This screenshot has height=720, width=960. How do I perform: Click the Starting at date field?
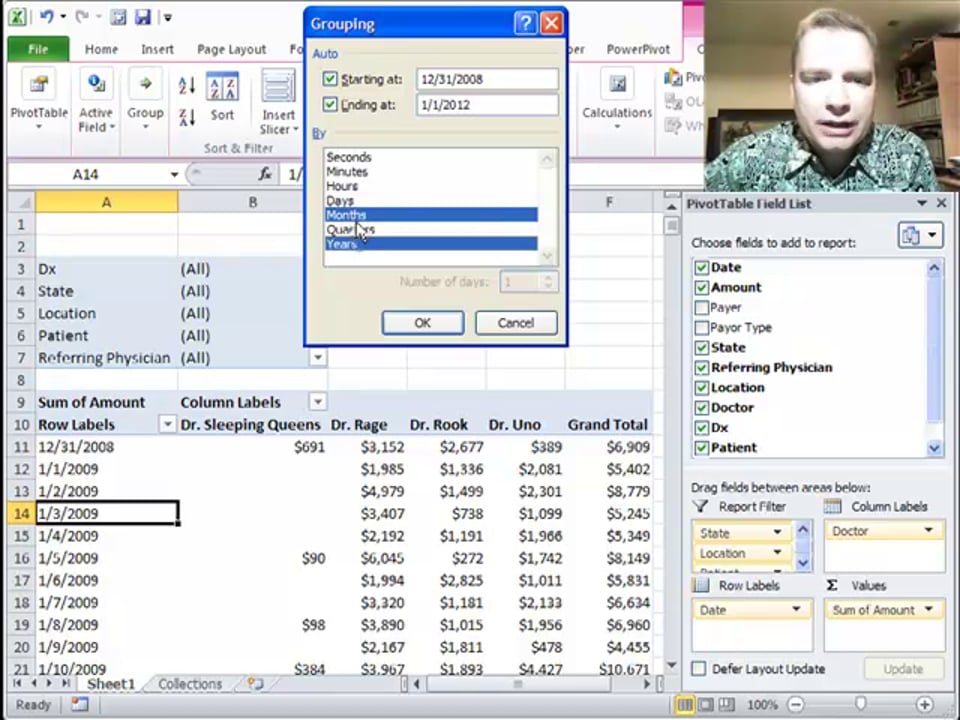[x=487, y=79]
